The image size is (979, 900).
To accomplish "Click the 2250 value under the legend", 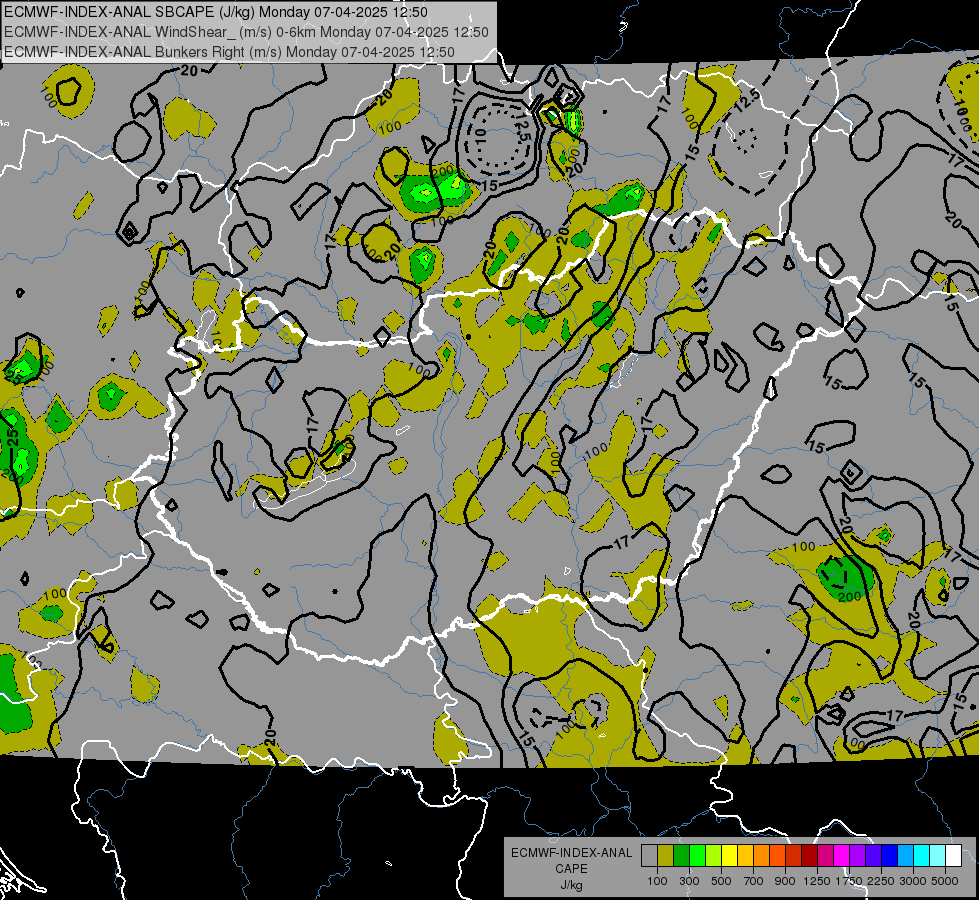I will pos(880,881).
